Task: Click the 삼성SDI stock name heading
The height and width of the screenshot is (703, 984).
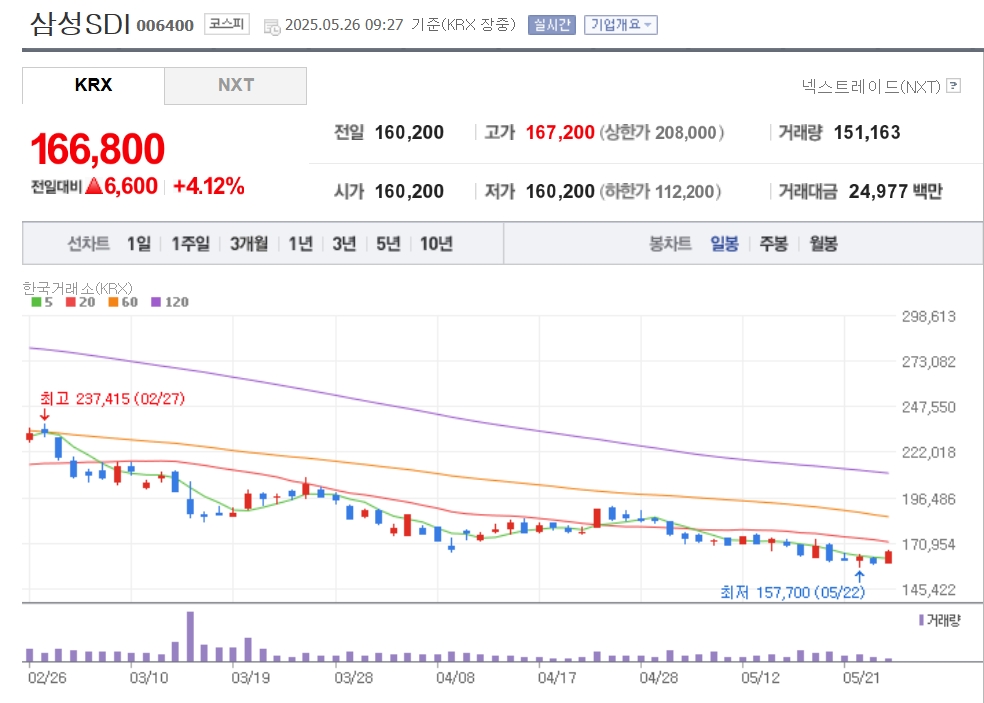Action: pyautogui.click(x=80, y=24)
